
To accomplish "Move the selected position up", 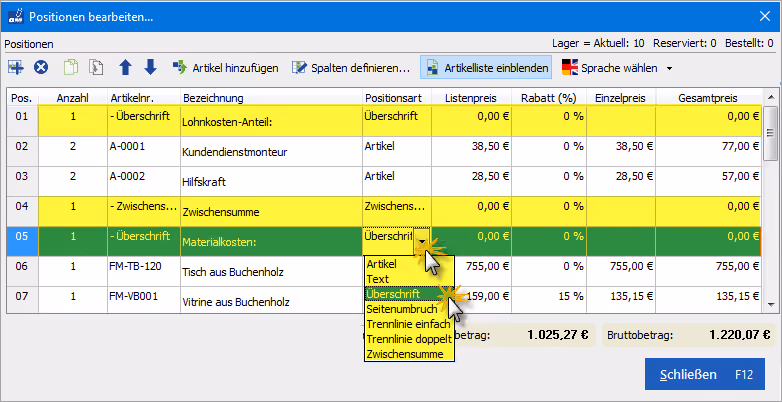I will coord(125,67).
